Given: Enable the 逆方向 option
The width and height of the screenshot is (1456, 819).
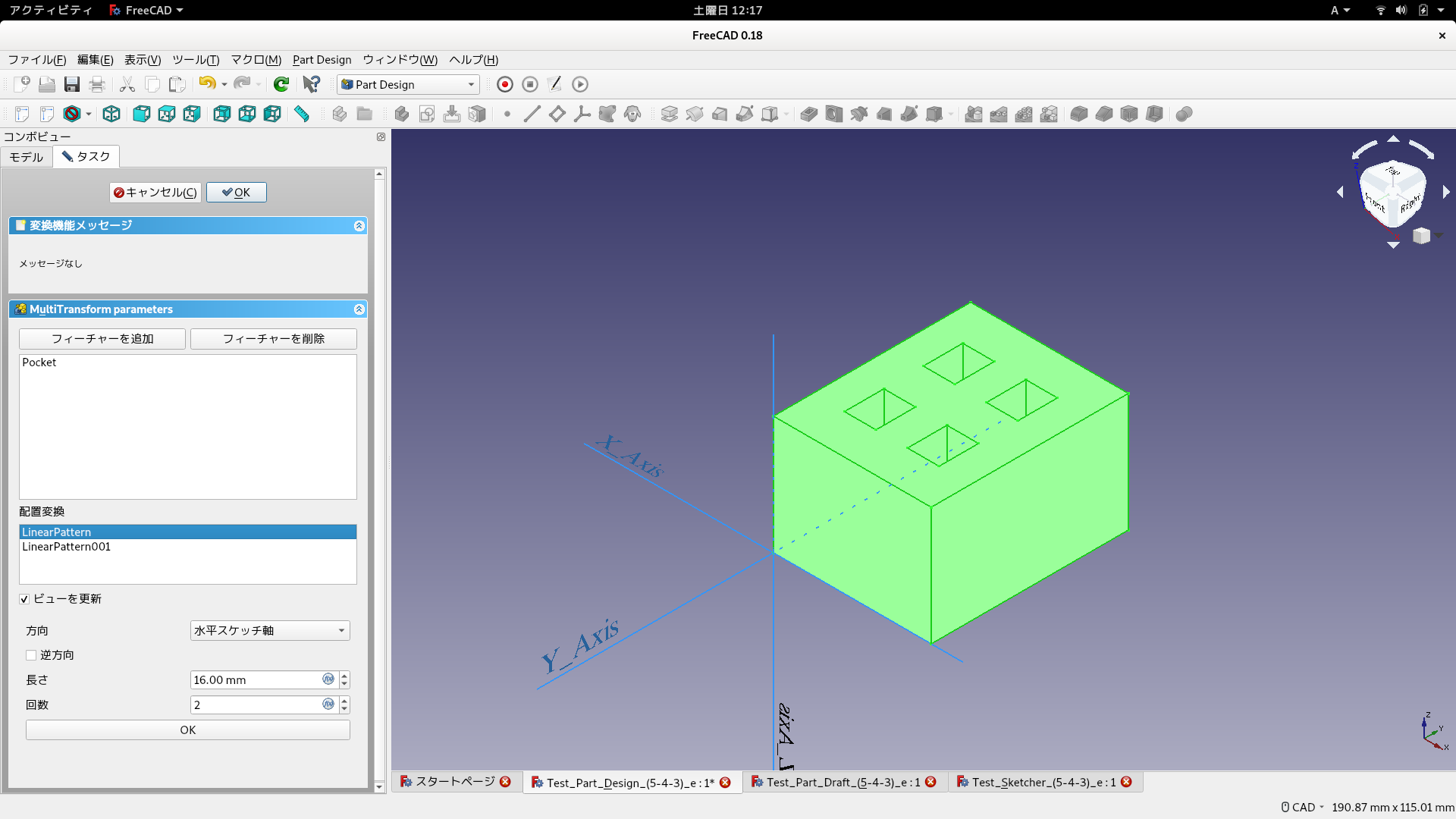Looking at the screenshot, I should click(x=30, y=654).
